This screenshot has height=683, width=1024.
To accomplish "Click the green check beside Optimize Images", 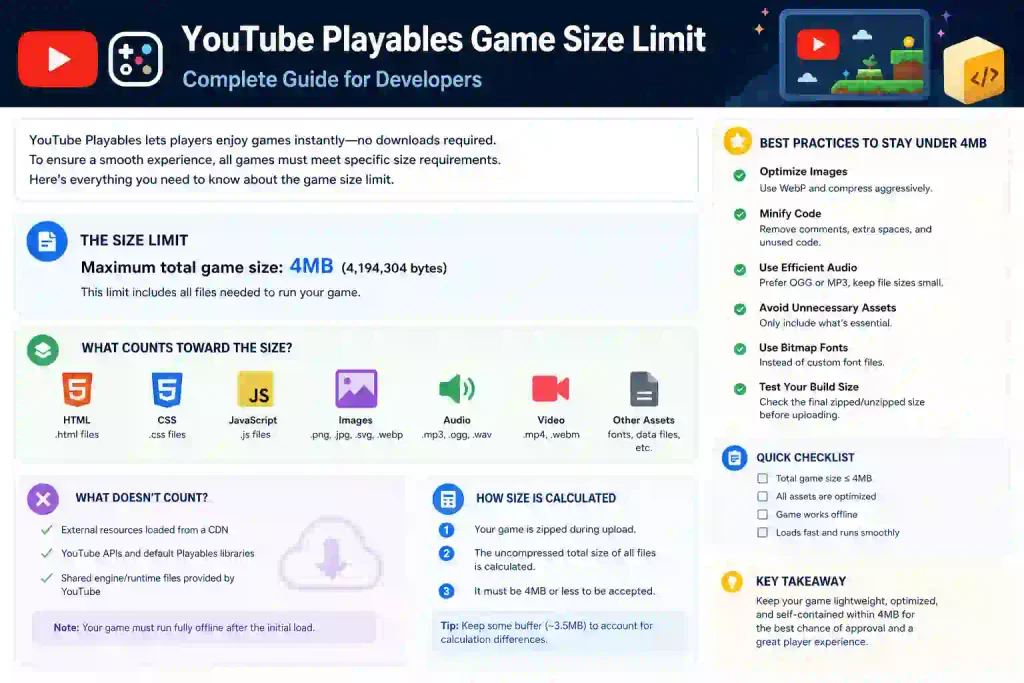I will coord(739,175).
